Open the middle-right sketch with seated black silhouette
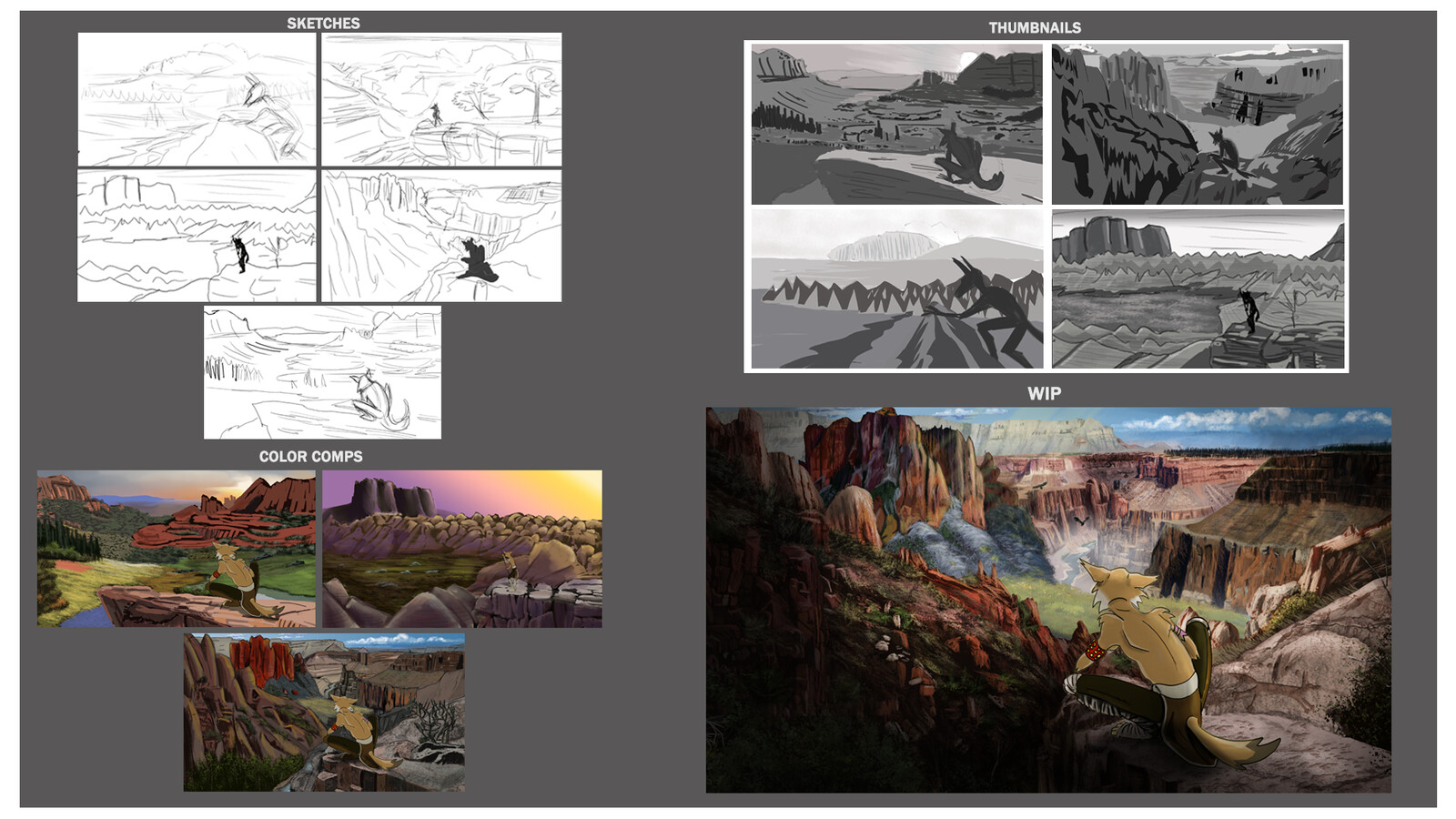The image size is (1456, 819). pos(441,236)
